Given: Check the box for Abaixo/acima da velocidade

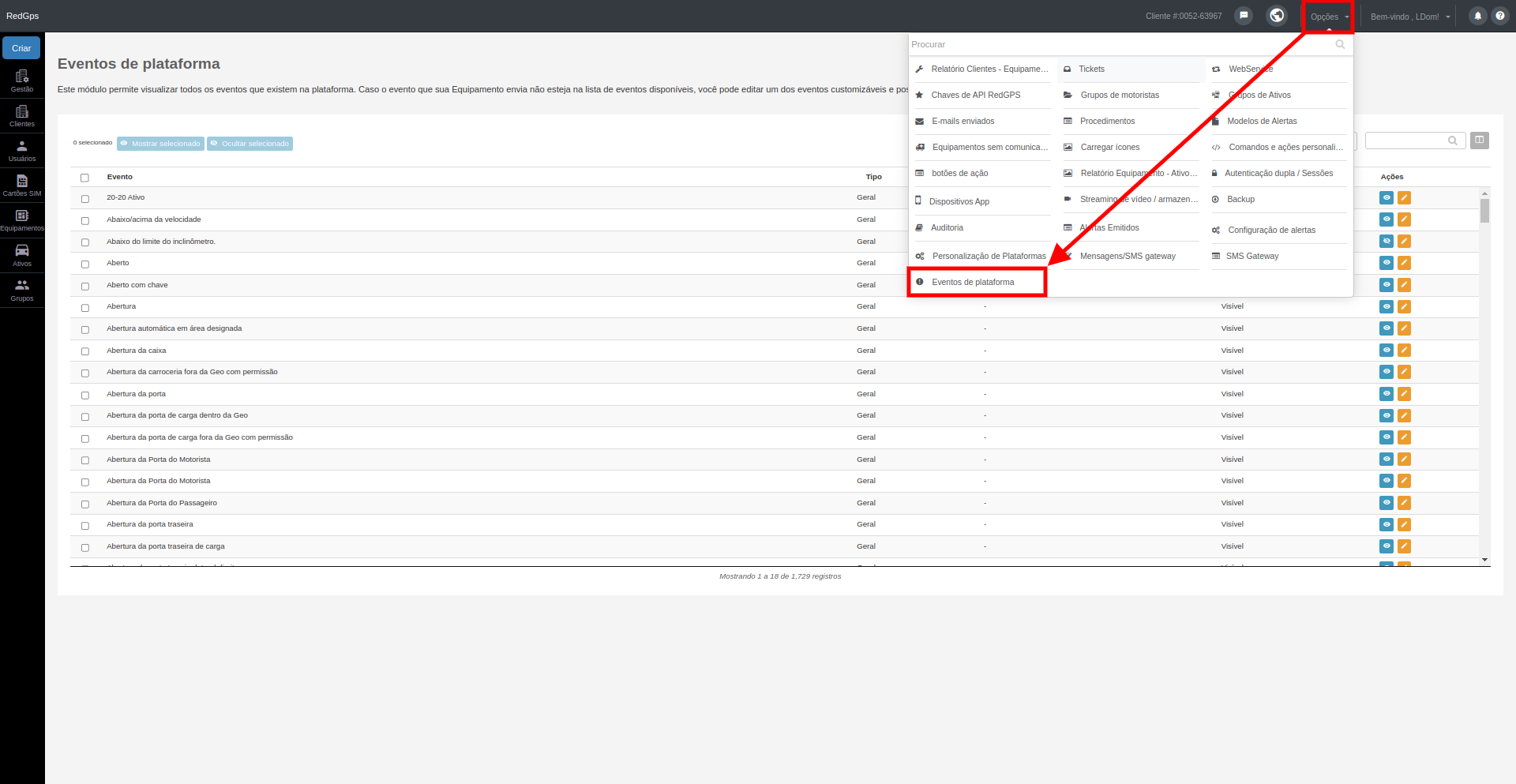Looking at the screenshot, I should click(x=84, y=220).
